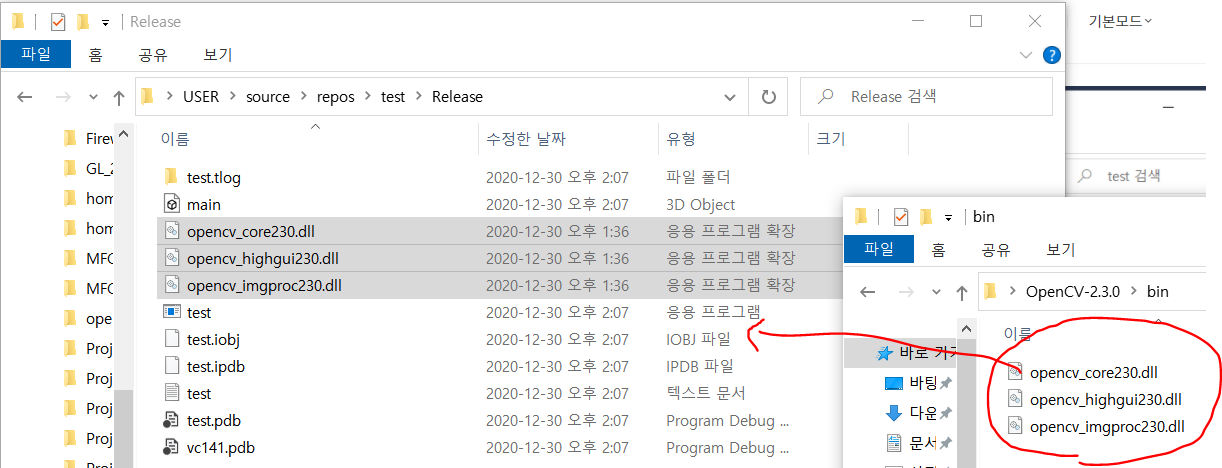Click the properties checkmark icon in bin title bar
This screenshot has width=1222, height=468.
(901, 216)
